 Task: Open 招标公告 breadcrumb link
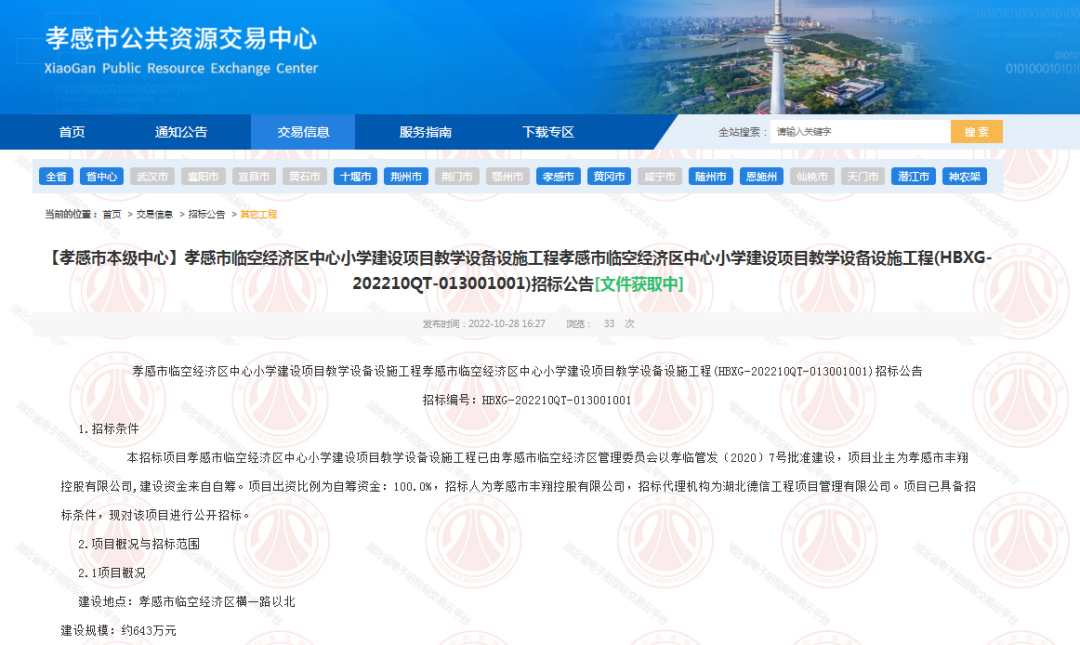[207, 214]
